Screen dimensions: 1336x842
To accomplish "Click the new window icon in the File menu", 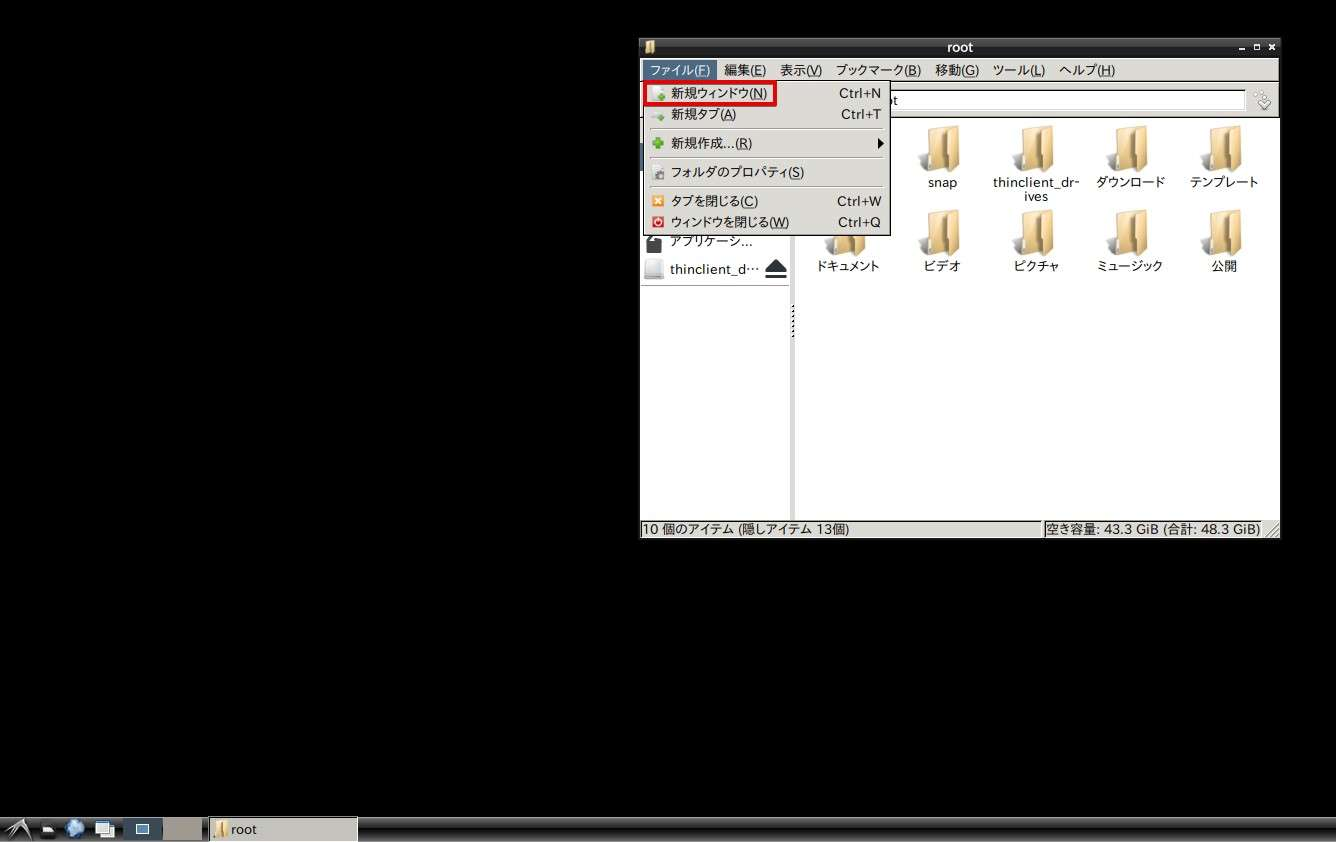I will [658, 93].
